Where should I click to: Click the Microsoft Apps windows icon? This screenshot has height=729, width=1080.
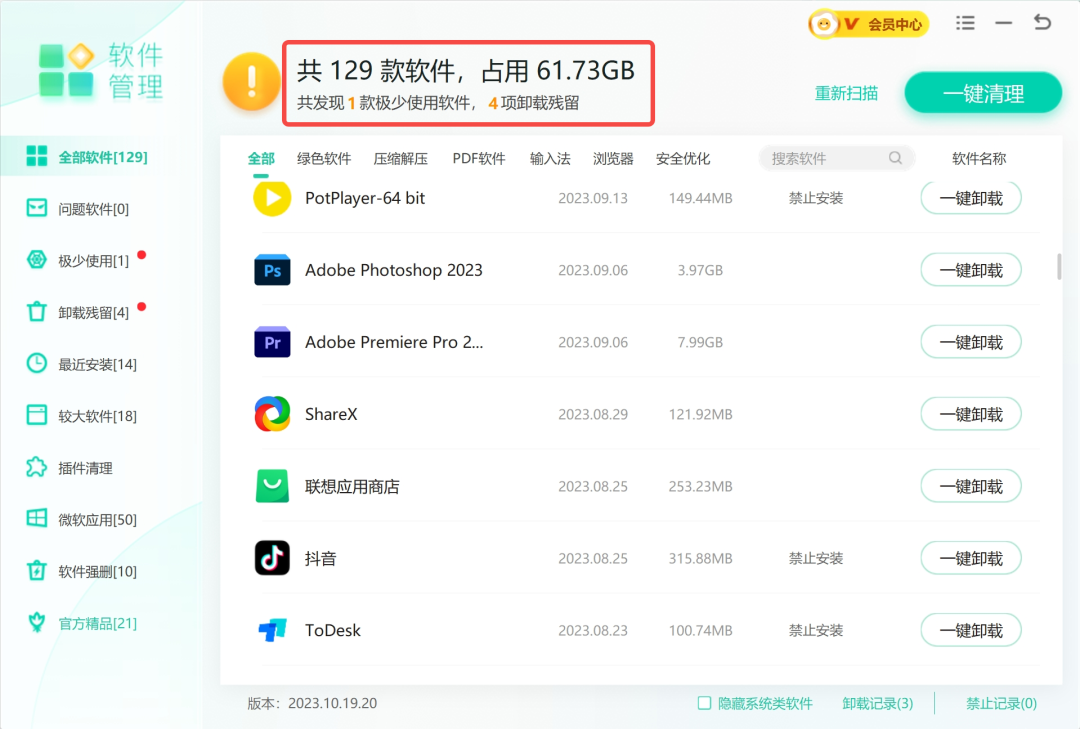click(37, 518)
